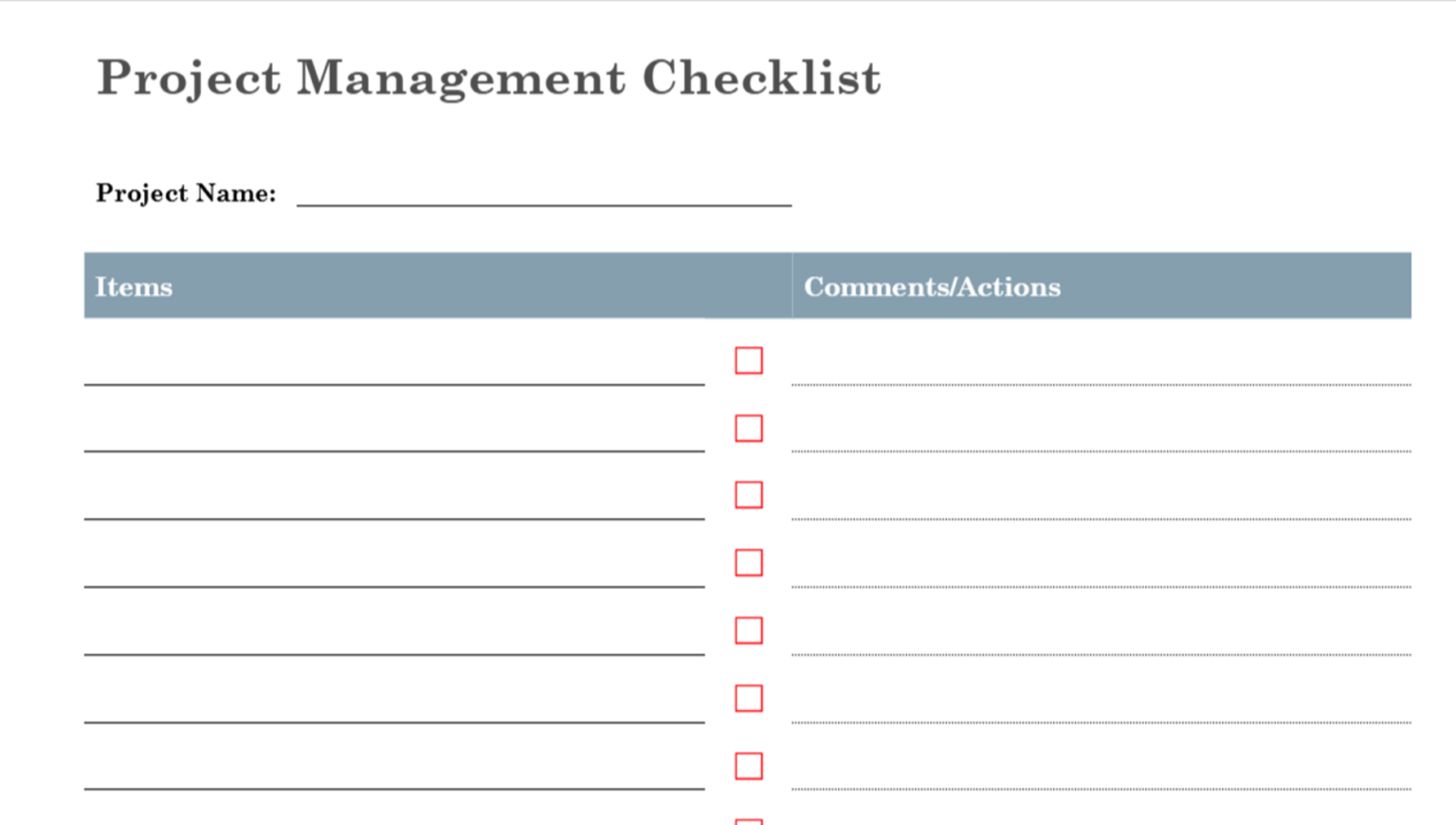Toggle the seventh row checkbox
Image resolution: width=1456 pixels, height=825 pixels.
749,766
